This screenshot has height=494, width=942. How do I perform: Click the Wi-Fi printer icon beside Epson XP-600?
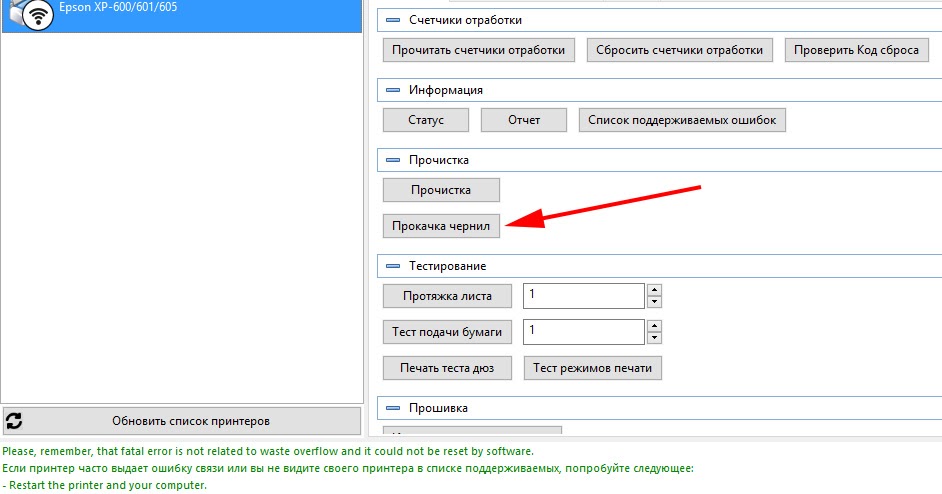pyautogui.click(x=32, y=14)
